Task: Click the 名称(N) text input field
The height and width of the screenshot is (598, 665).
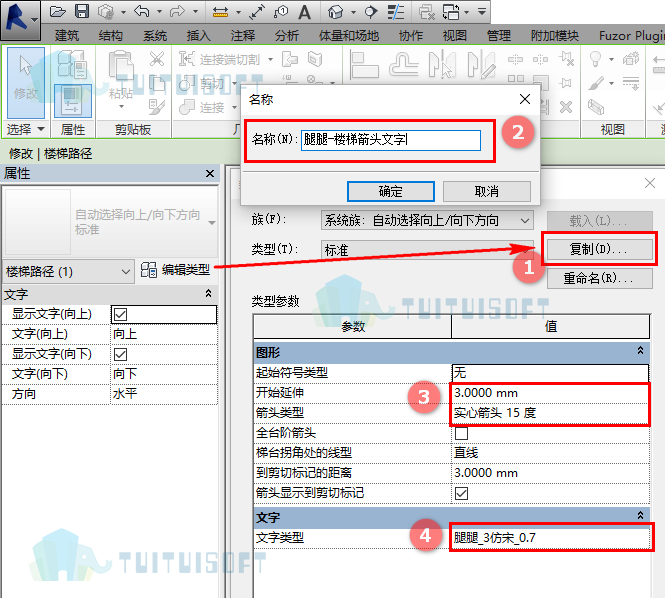Action: 391,140
